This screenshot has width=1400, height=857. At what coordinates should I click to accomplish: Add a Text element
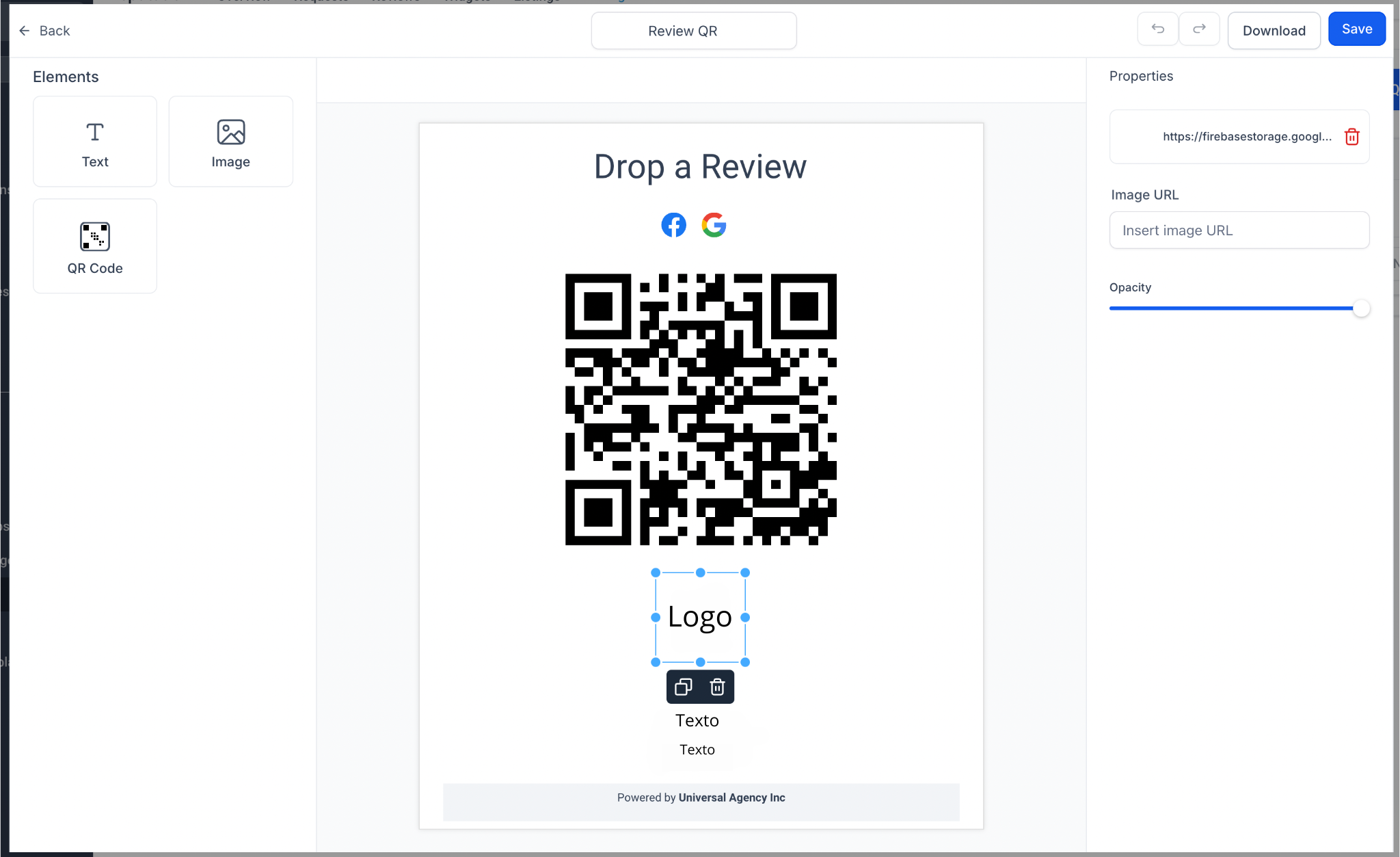[95, 142]
